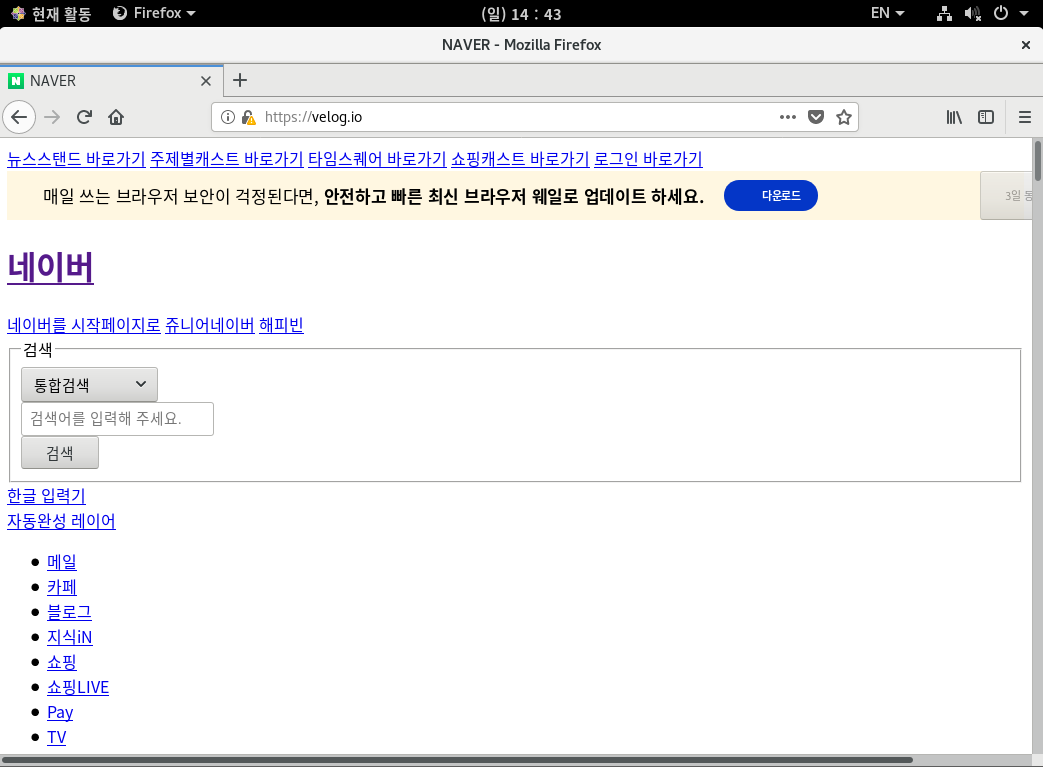Click the blue 다운로드 button
The height and width of the screenshot is (767, 1043).
(x=770, y=196)
